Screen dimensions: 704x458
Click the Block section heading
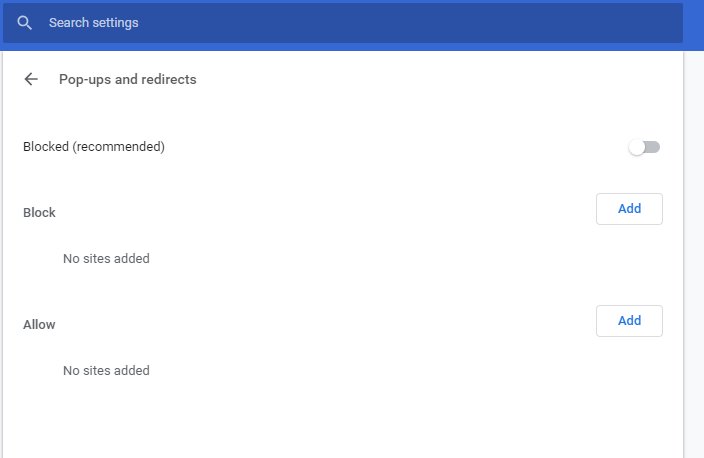click(39, 212)
